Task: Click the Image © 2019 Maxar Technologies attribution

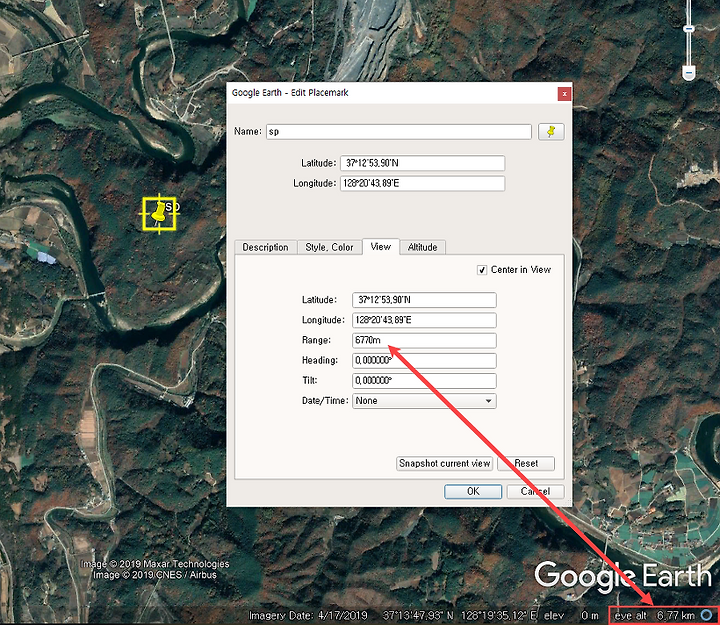Action: 155,564
